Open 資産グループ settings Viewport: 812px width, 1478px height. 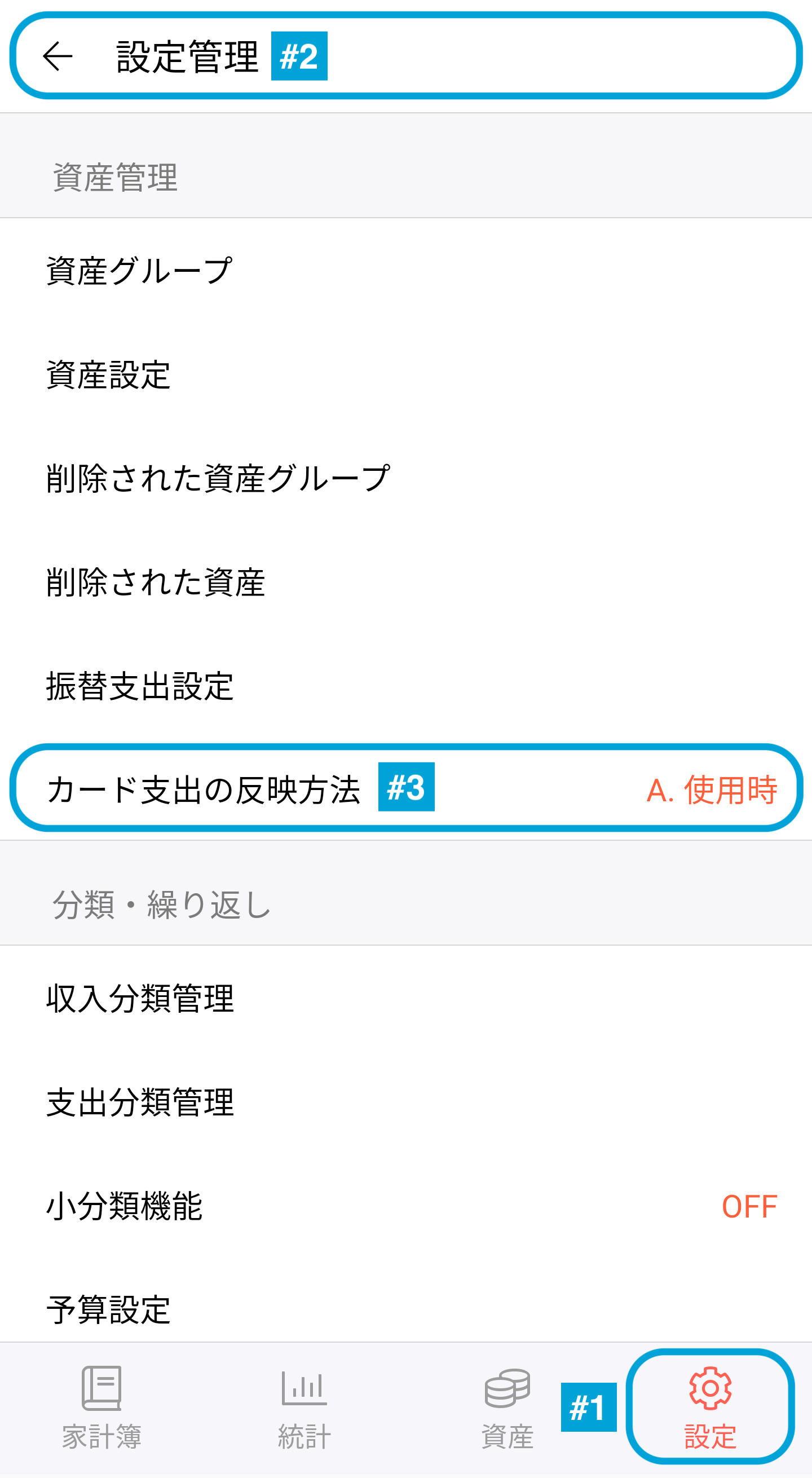tap(405, 270)
